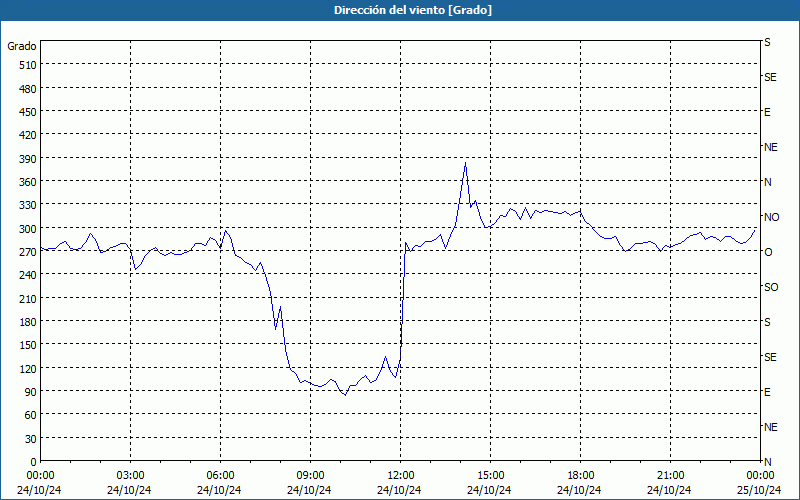
Task: Click the 480 value on the degree axis
Action: 28,89
